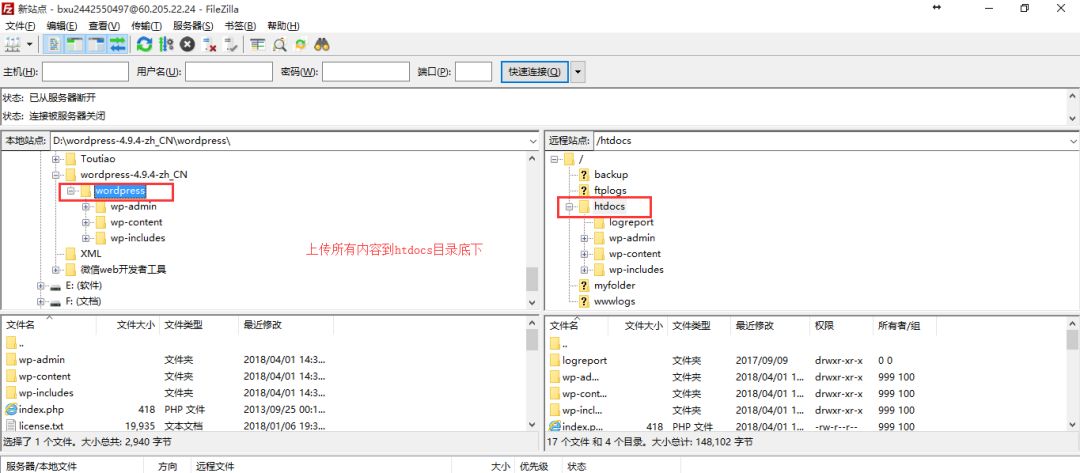Open the Site Manager icon
The image size is (1080, 473).
pyautogui.click(x=13, y=45)
